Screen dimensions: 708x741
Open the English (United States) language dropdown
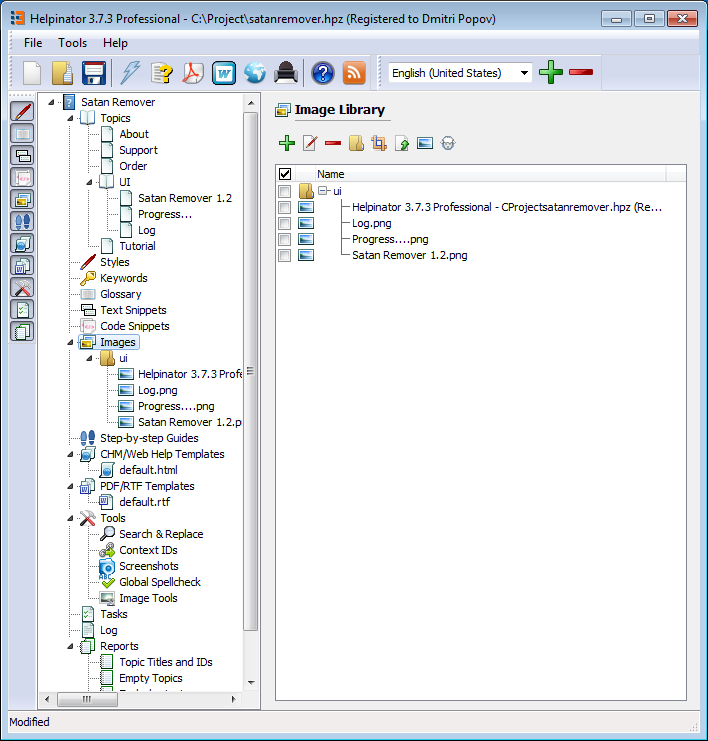point(524,73)
